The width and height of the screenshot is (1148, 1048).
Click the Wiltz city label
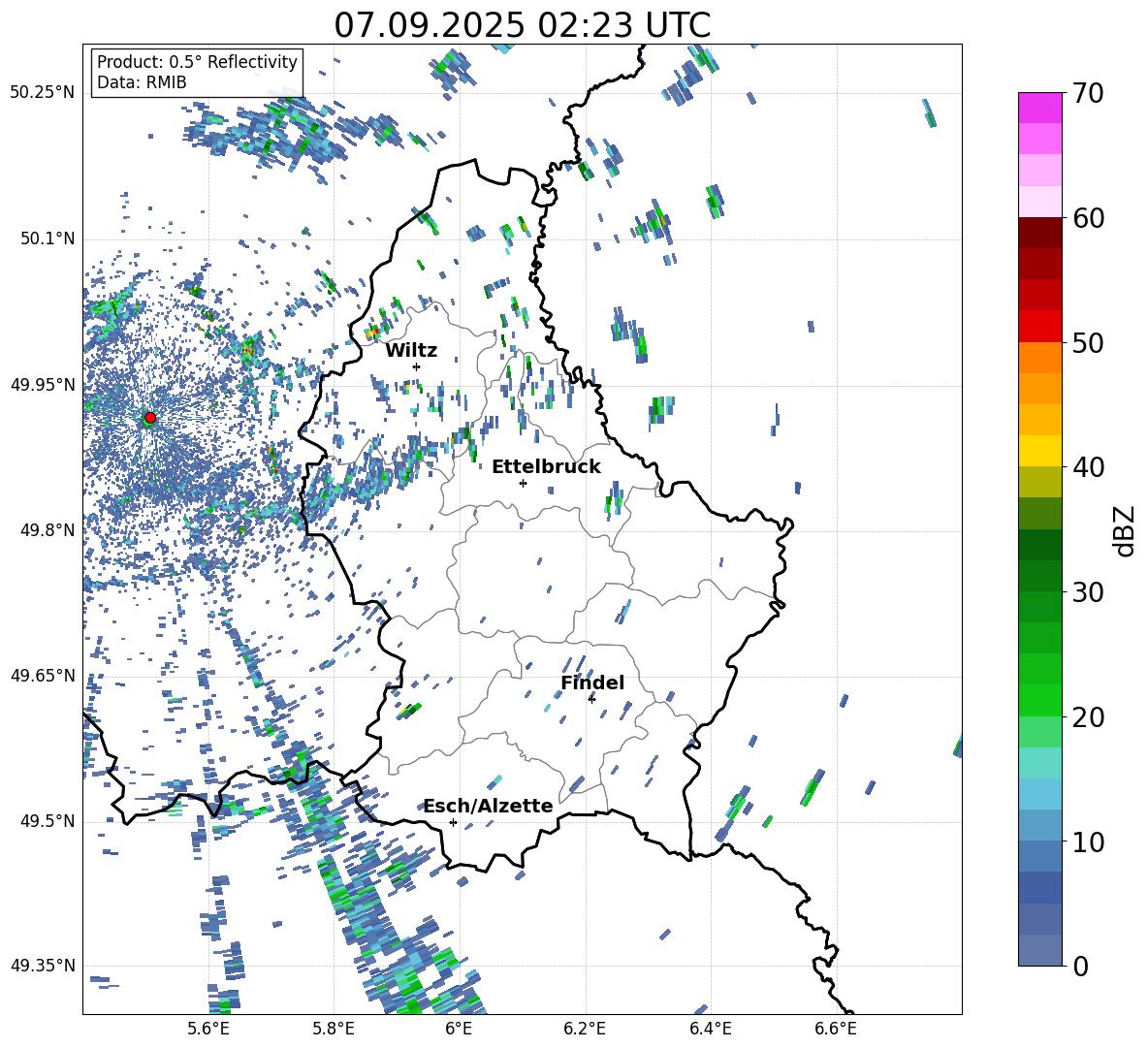pyautogui.click(x=411, y=351)
